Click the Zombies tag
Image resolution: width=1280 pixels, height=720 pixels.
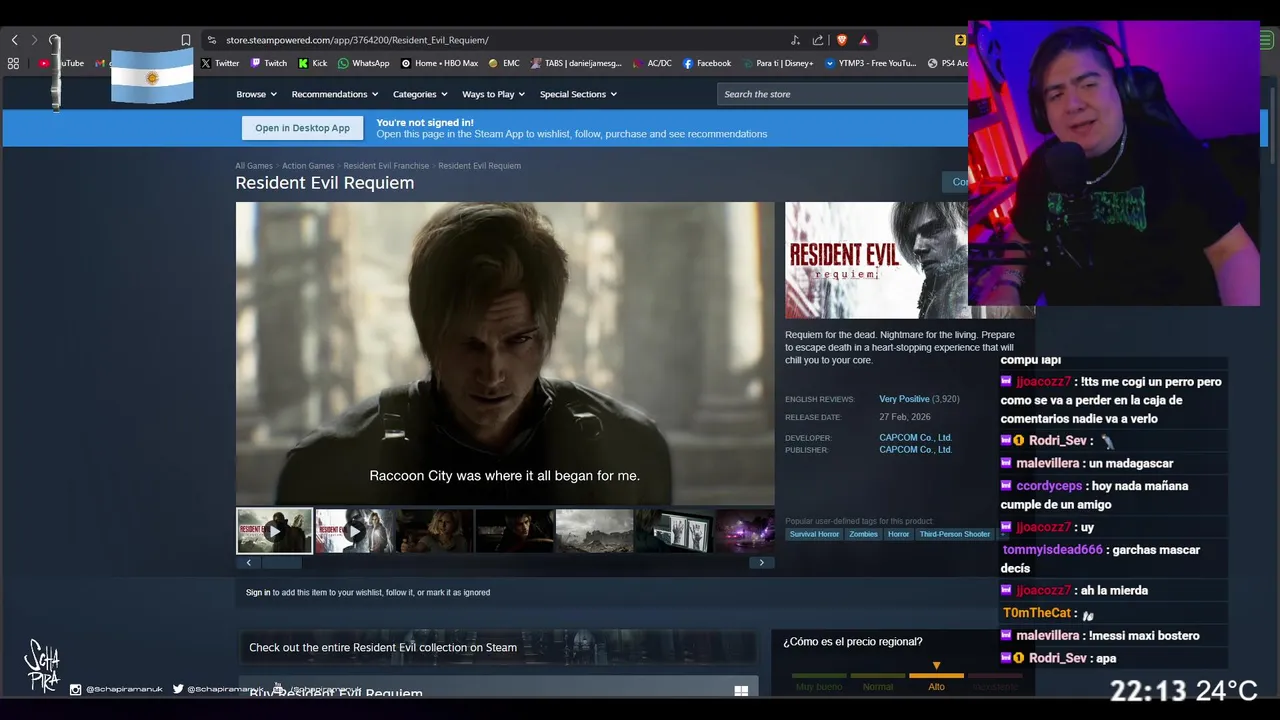(863, 534)
